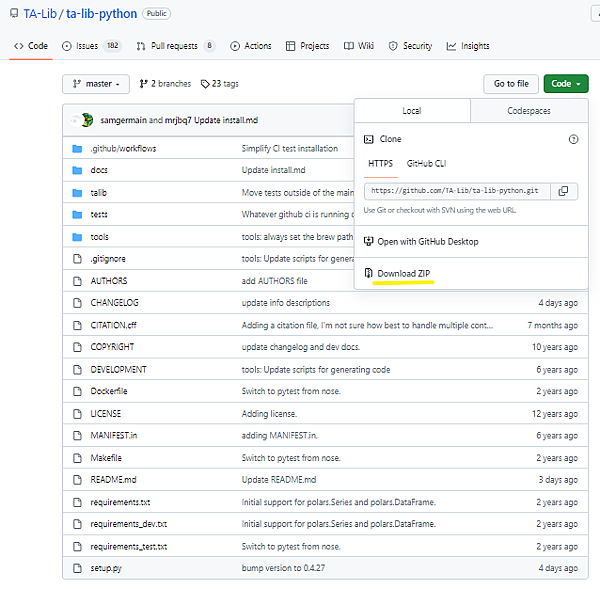600x589 pixels.
Task: Open the Issues tab
Action: pos(91,46)
